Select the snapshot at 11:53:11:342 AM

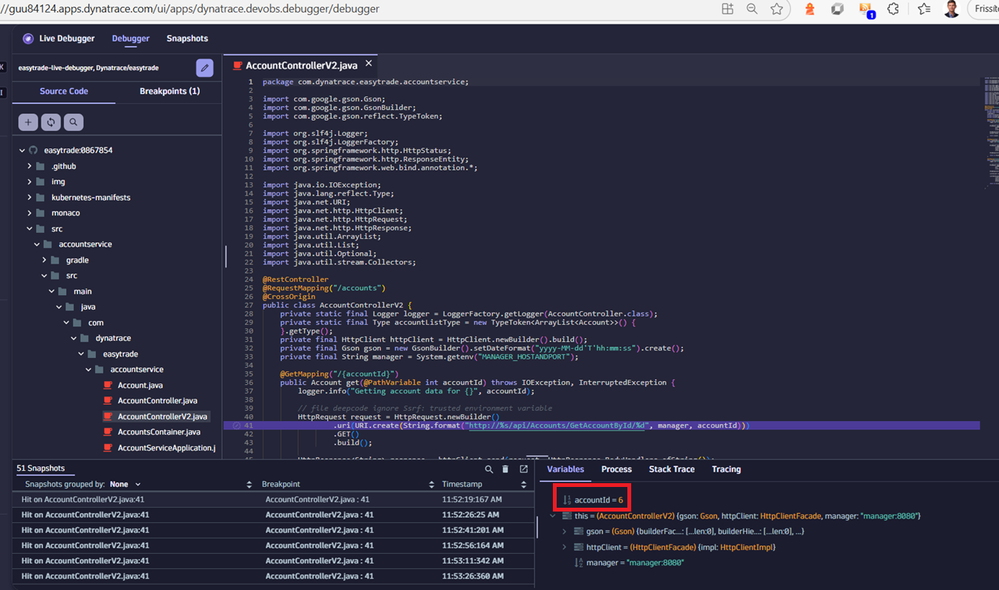click(x=273, y=561)
